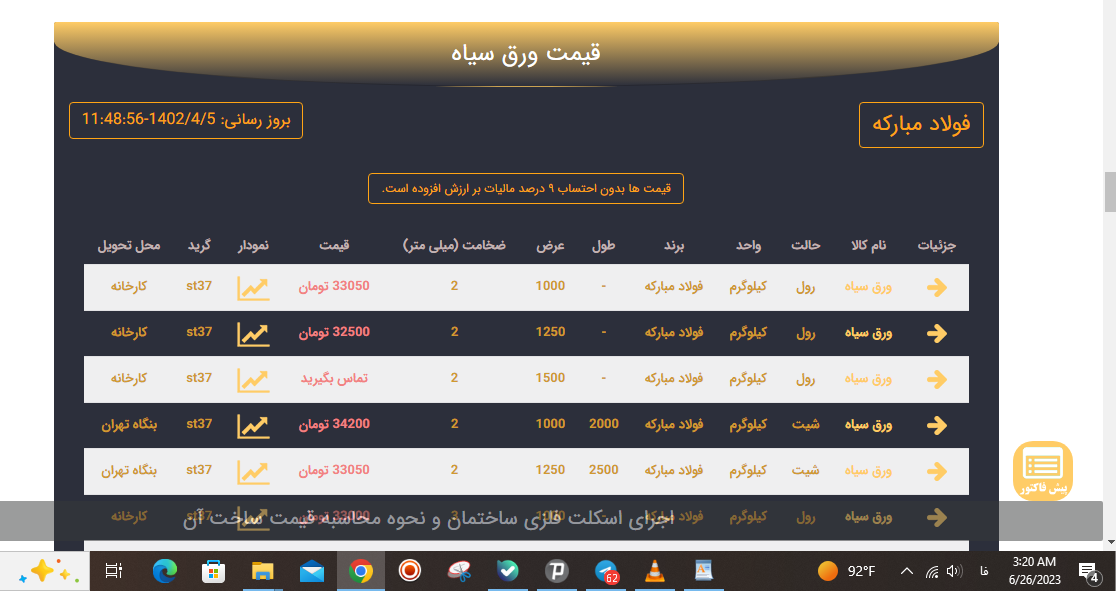Click the details arrow in the first table row
Screen dimensions: 1116x591
(937, 288)
